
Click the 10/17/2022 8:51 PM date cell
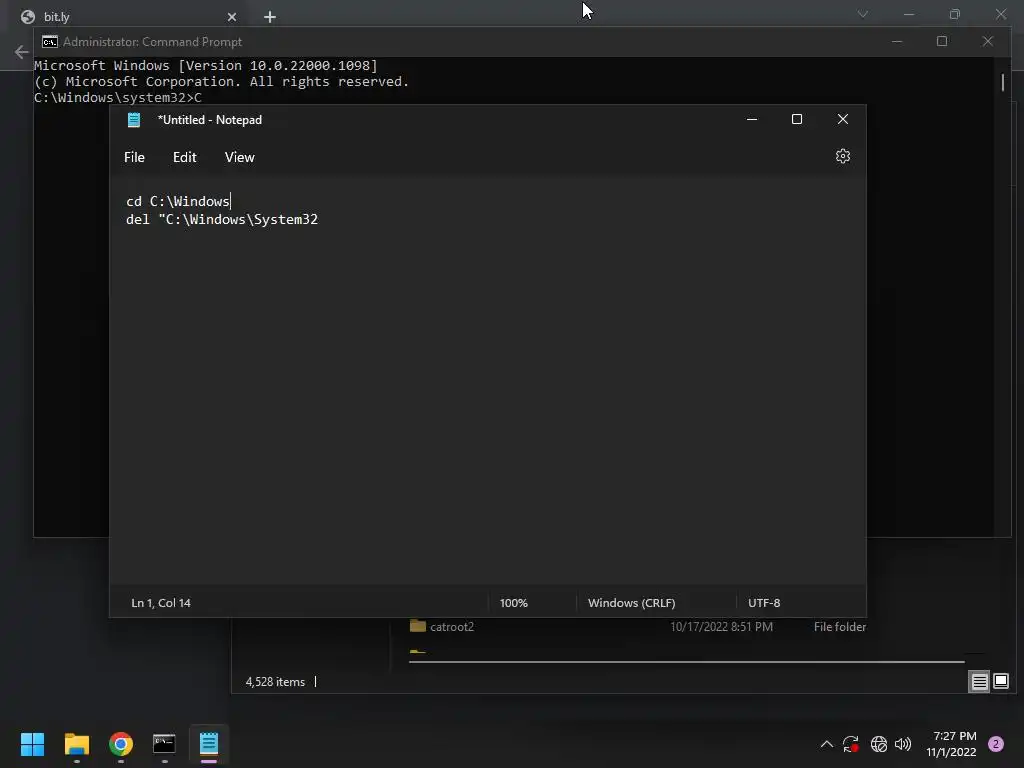721,627
